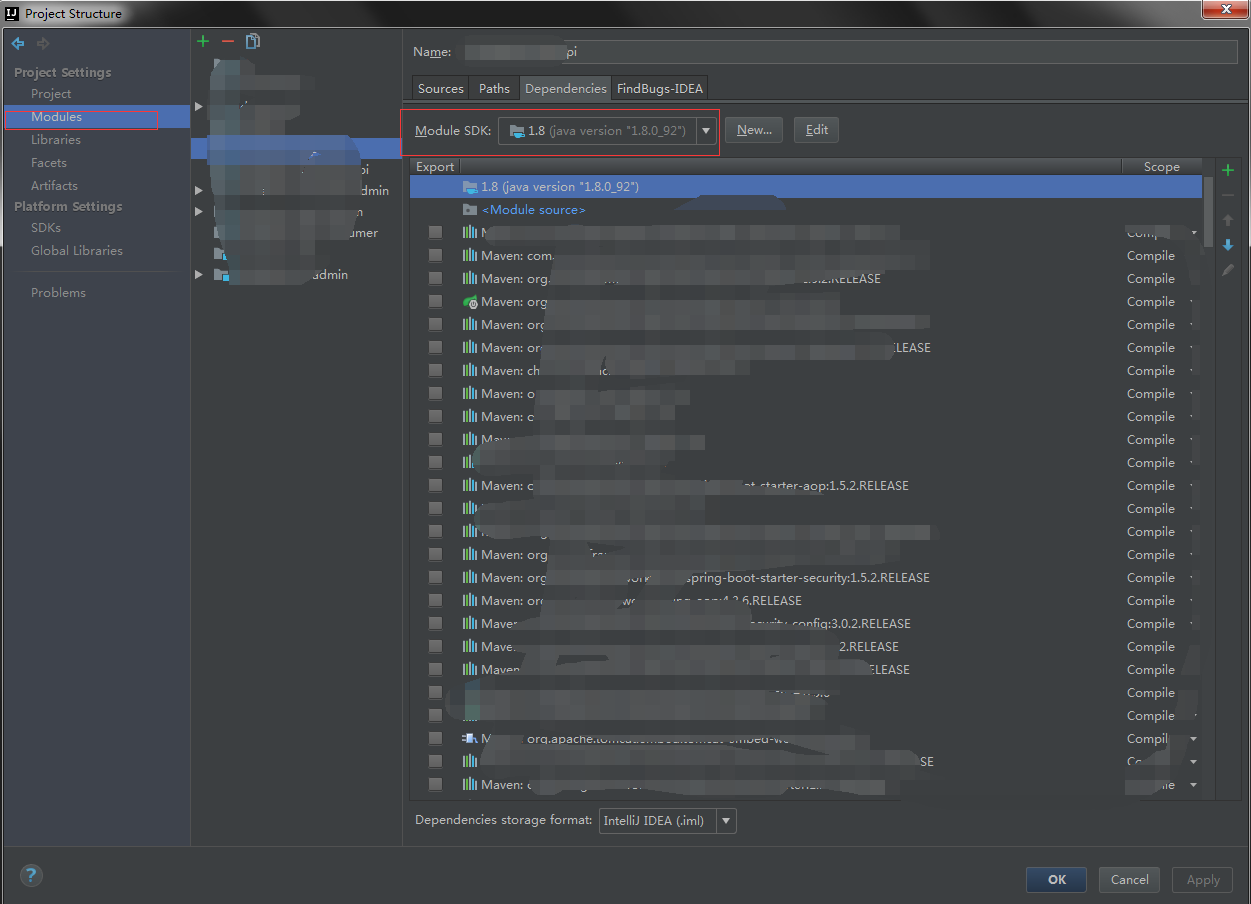
Task: Click the IntelliJ logo in title bar
Action: pos(12,13)
